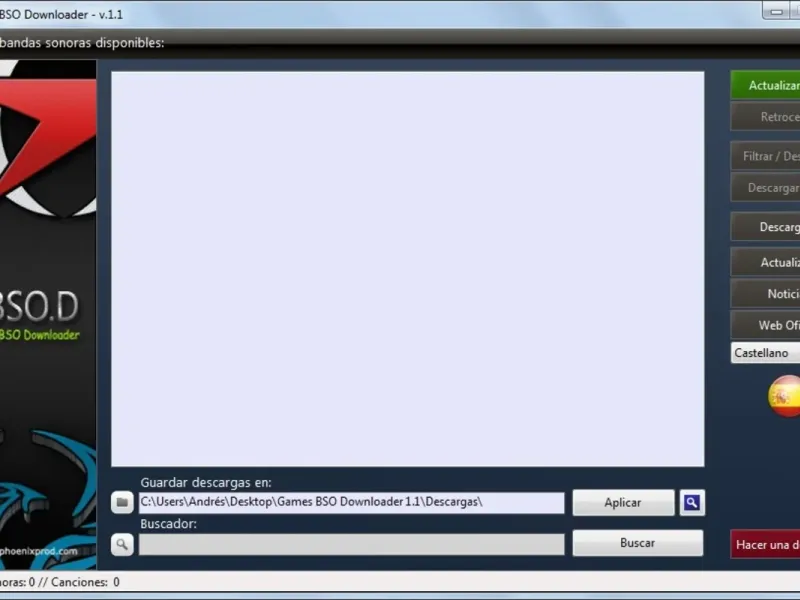This screenshot has width=800, height=600.
Task: Click the Actualiz... button below Descarg...
Action: click(765, 262)
